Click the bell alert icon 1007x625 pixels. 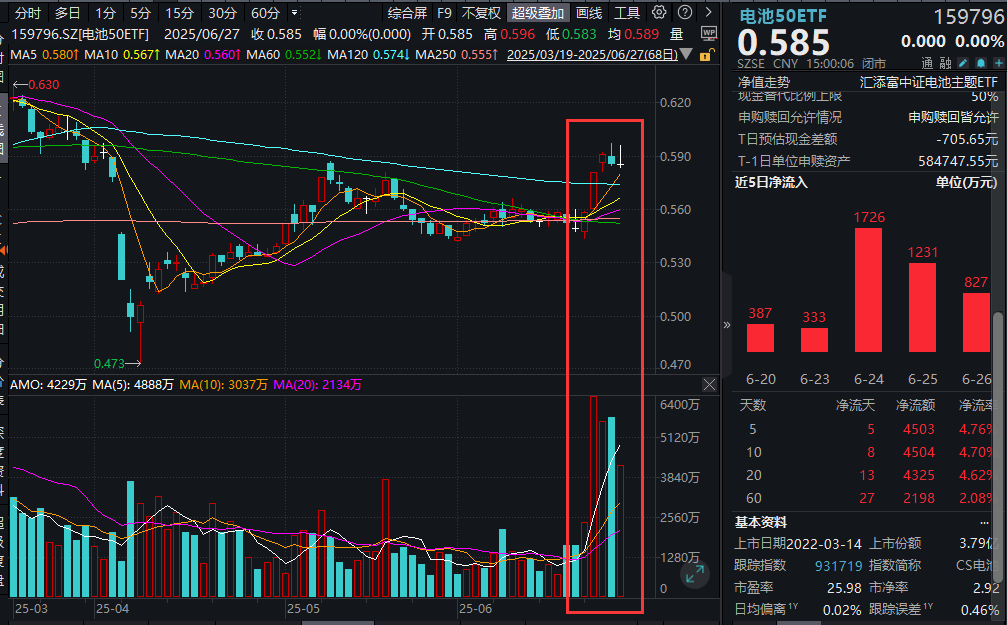click(x=981, y=63)
